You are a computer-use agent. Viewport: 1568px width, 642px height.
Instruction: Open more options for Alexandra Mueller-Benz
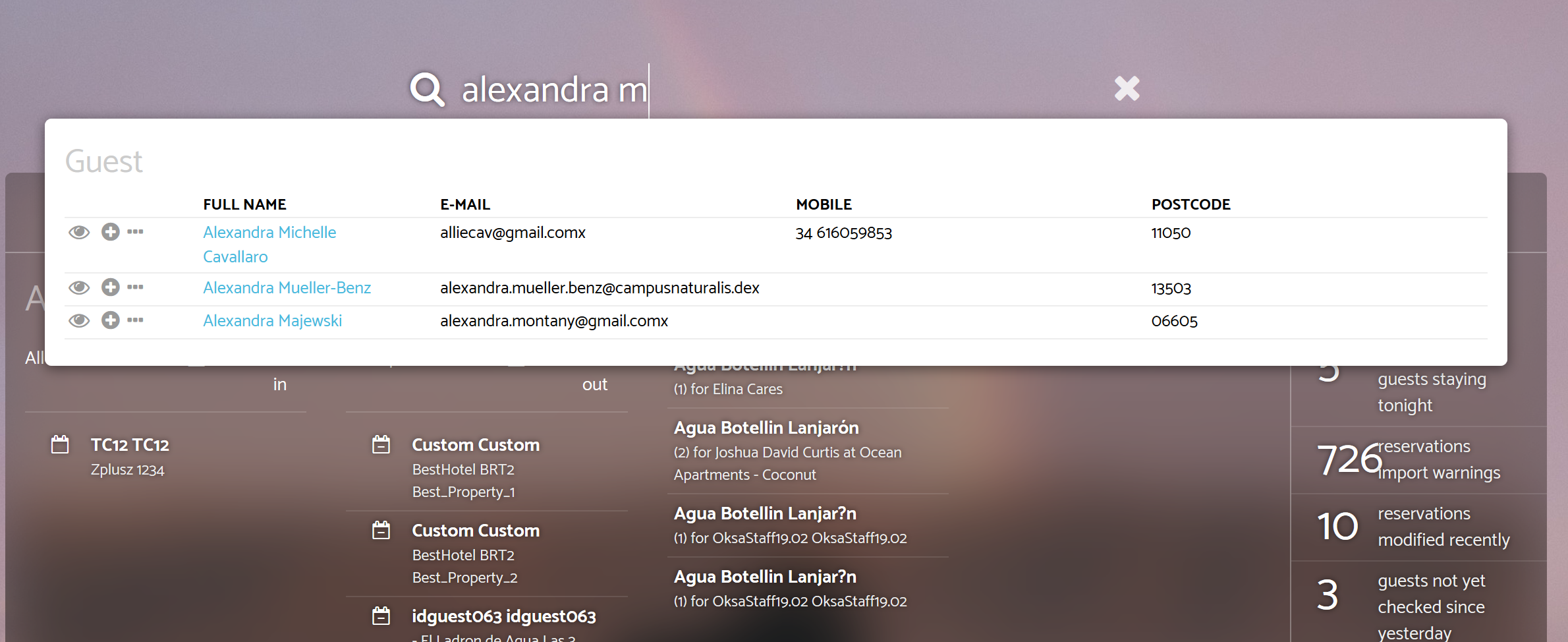[x=135, y=287]
